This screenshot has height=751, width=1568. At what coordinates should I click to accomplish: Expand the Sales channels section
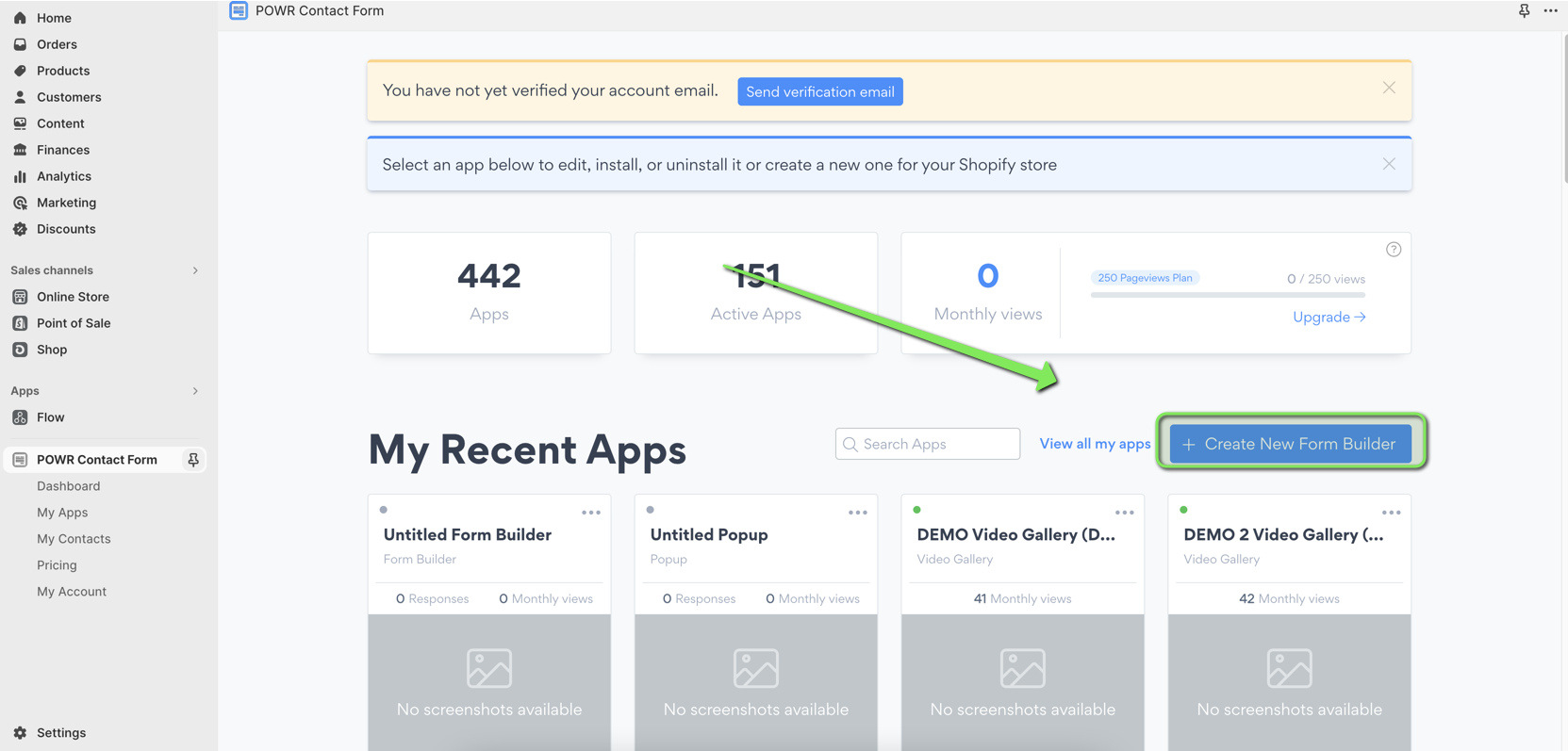pos(195,270)
